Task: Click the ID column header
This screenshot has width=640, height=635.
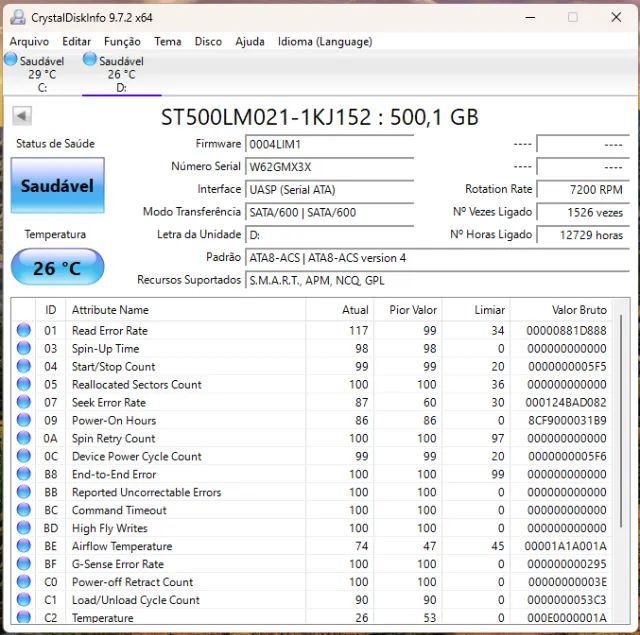Action: point(51,310)
